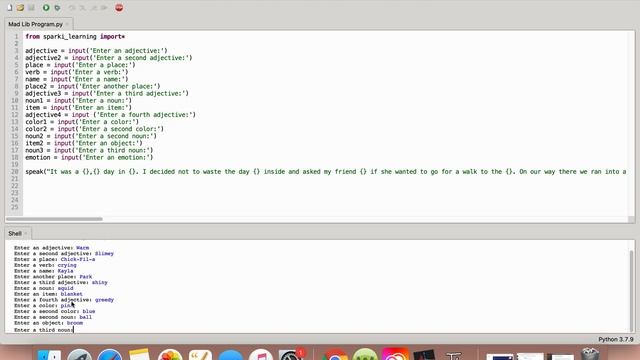Click the Step over debug icon
640x360 pixels.
[72, 8]
